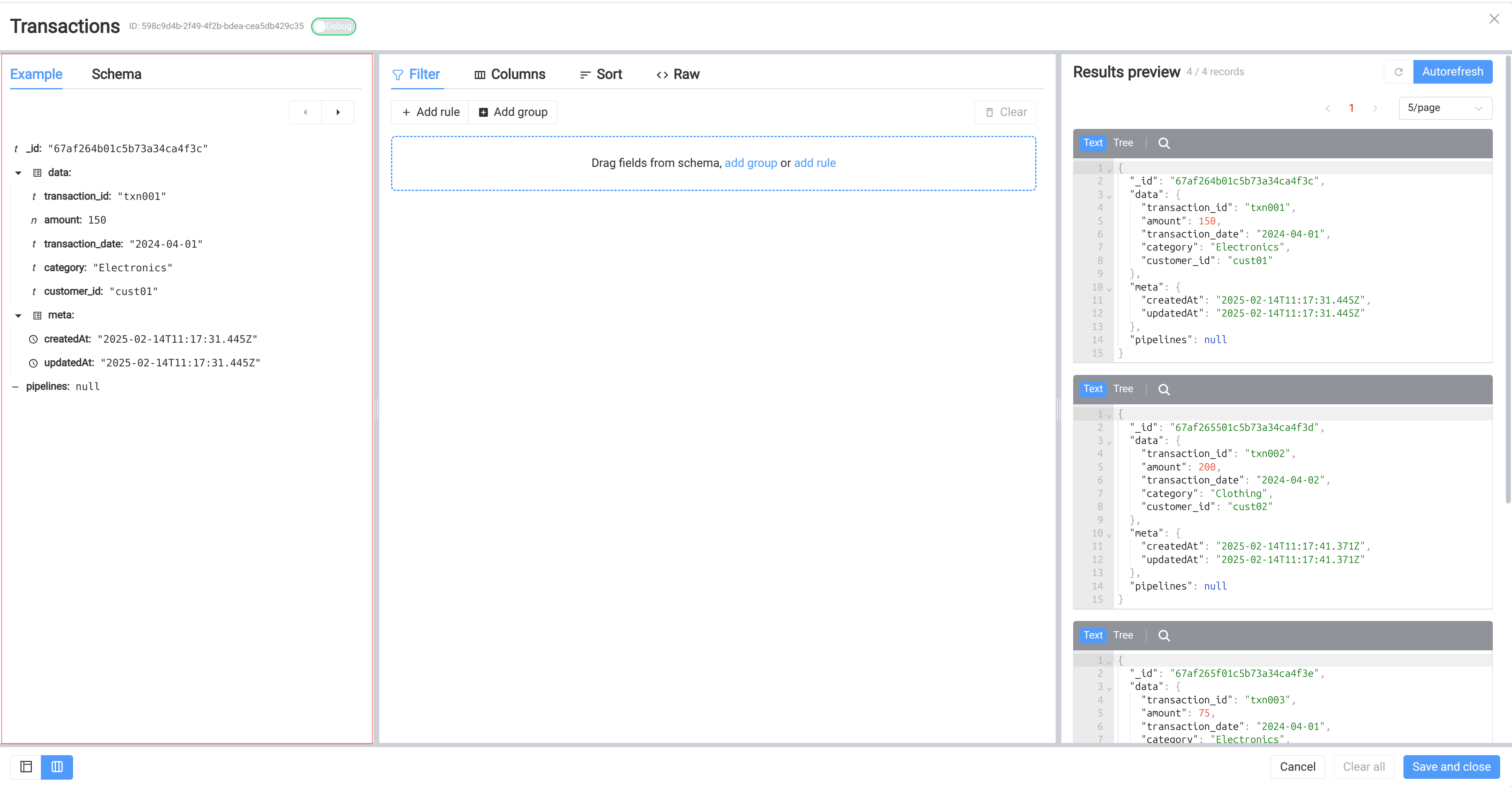
Task: Click the Autorefresh button in results panel
Action: [x=1452, y=71]
